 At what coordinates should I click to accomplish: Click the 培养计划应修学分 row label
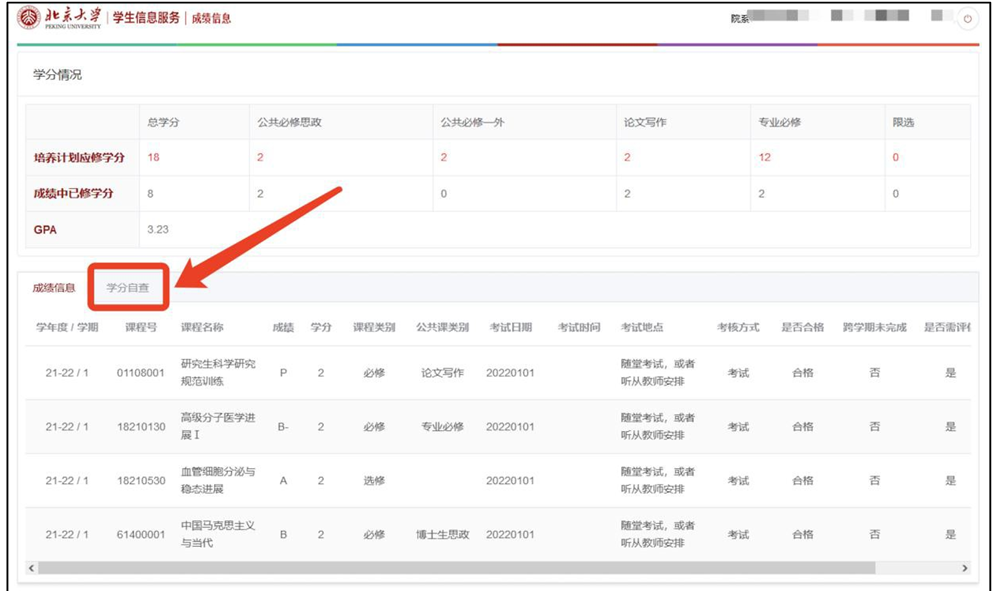click(80, 158)
